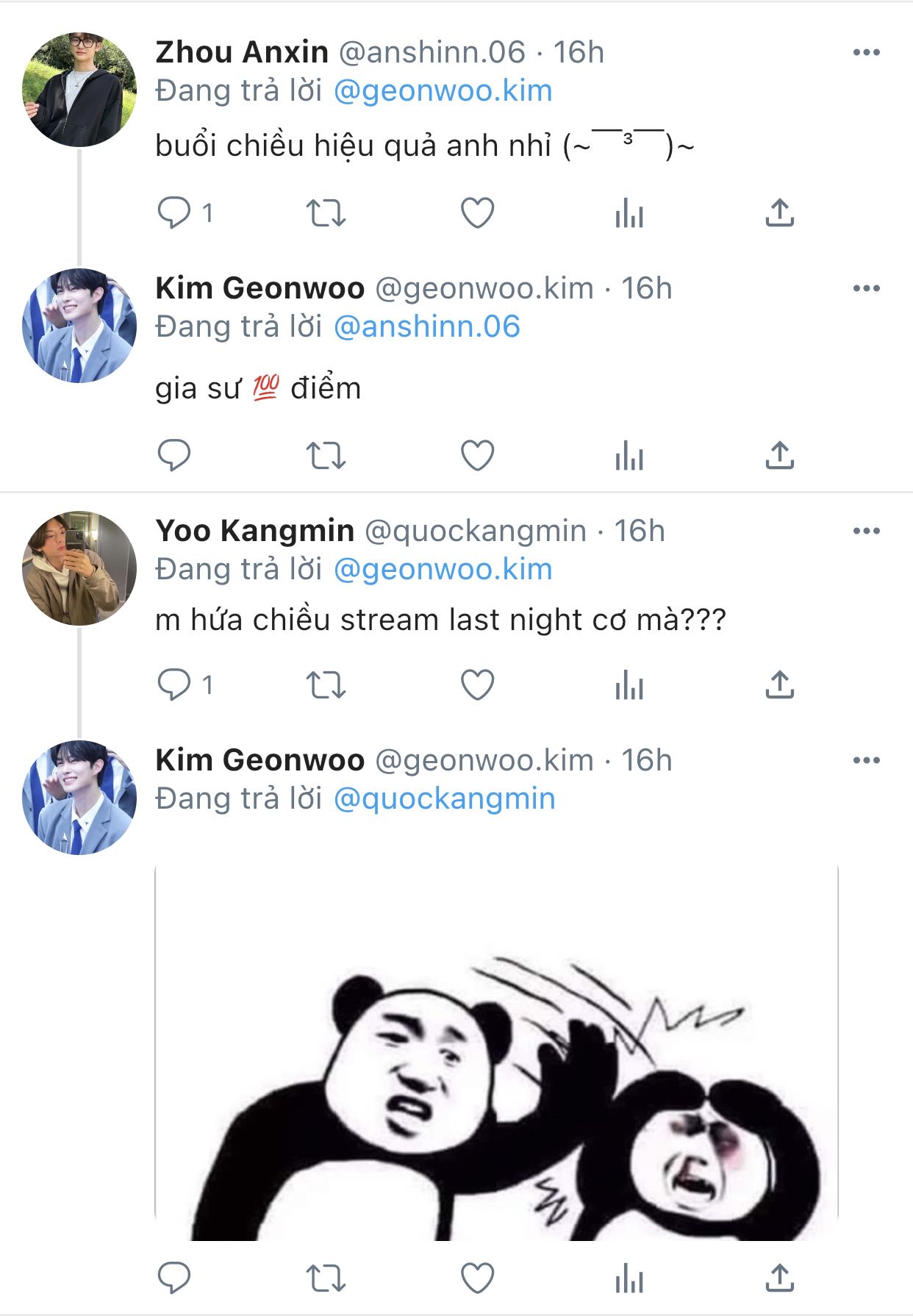
Task: Open Yoo Kangmin's profile picture
Action: 79,568
